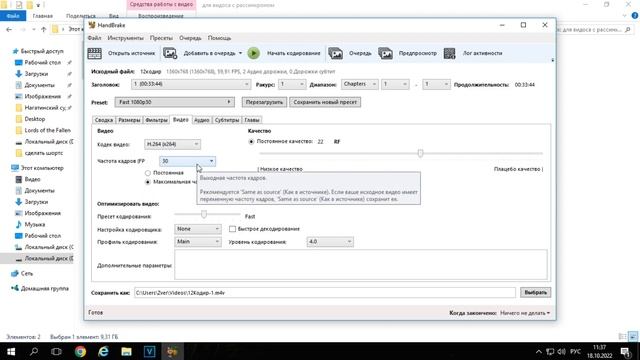Image resolution: width=640 pixels, height=360 pixels.
Task: Go back in Explorer window
Action: (9, 29)
